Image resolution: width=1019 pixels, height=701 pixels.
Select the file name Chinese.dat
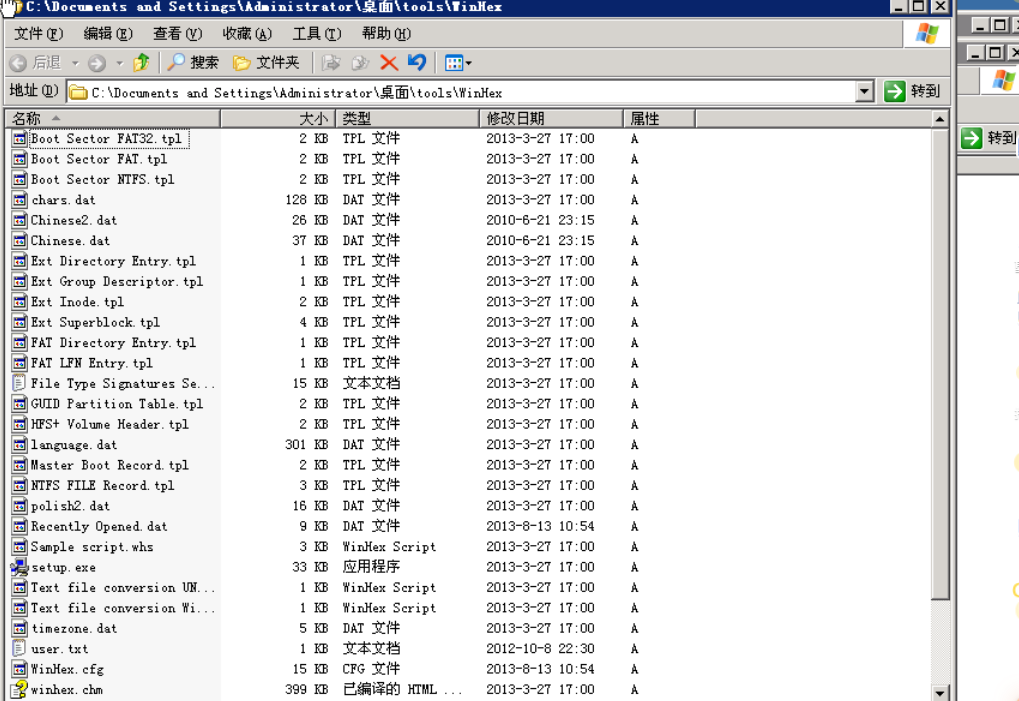click(70, 241)
